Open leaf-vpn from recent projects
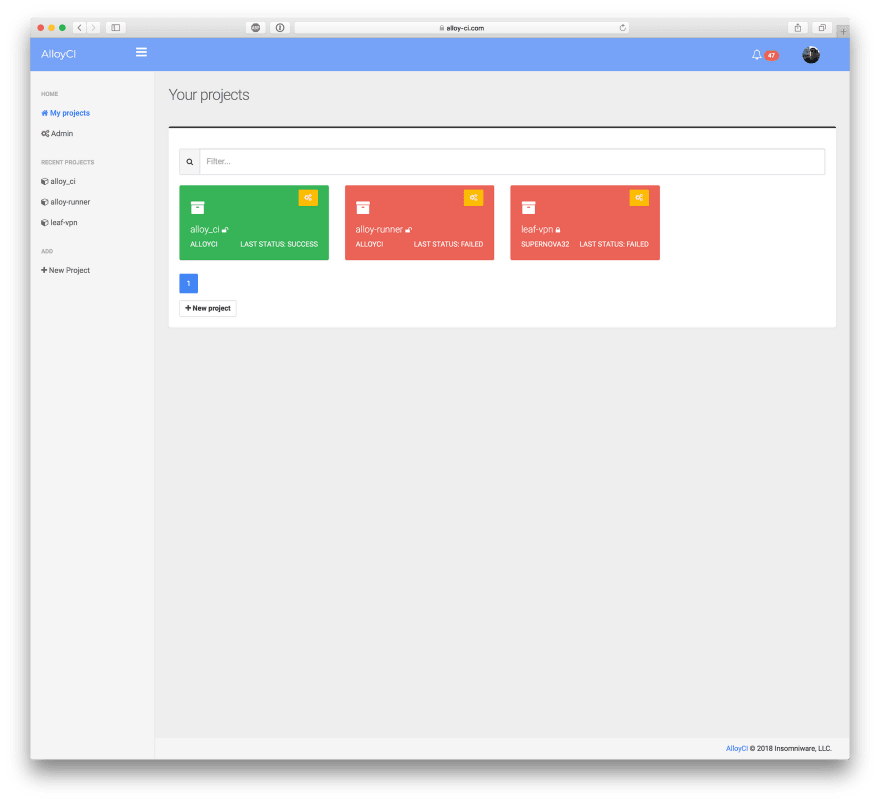Screen dimensions: 880x803 click(x=59, y=223)
